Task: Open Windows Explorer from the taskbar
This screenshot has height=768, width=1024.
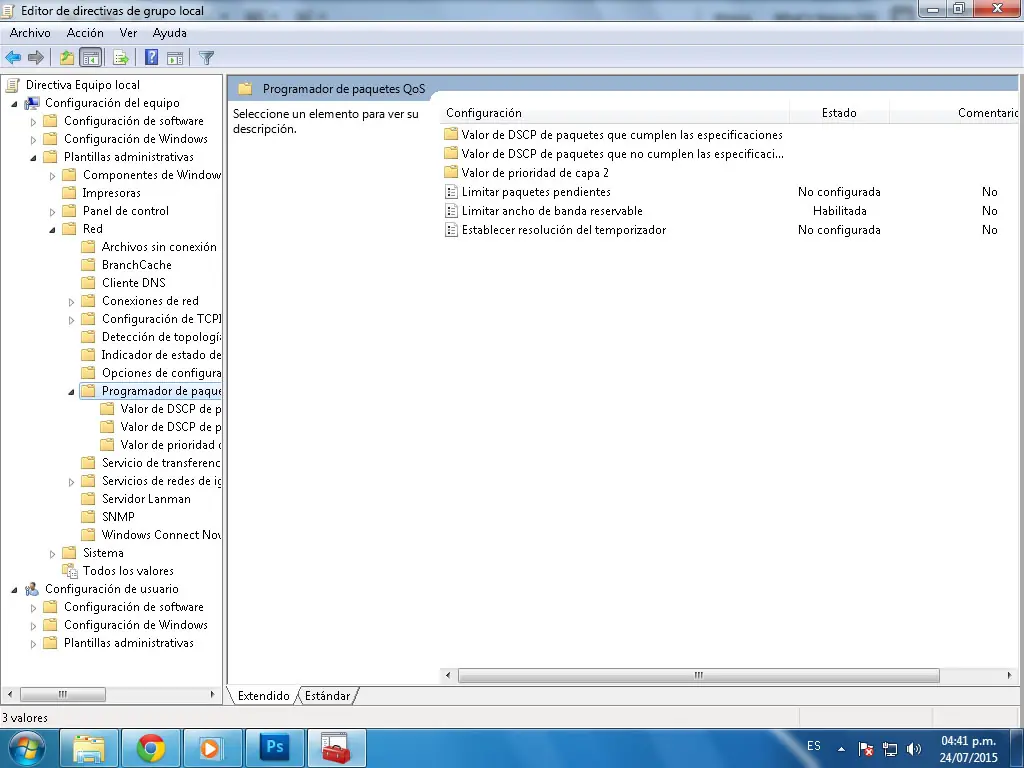Action: (x=89, y=748)
